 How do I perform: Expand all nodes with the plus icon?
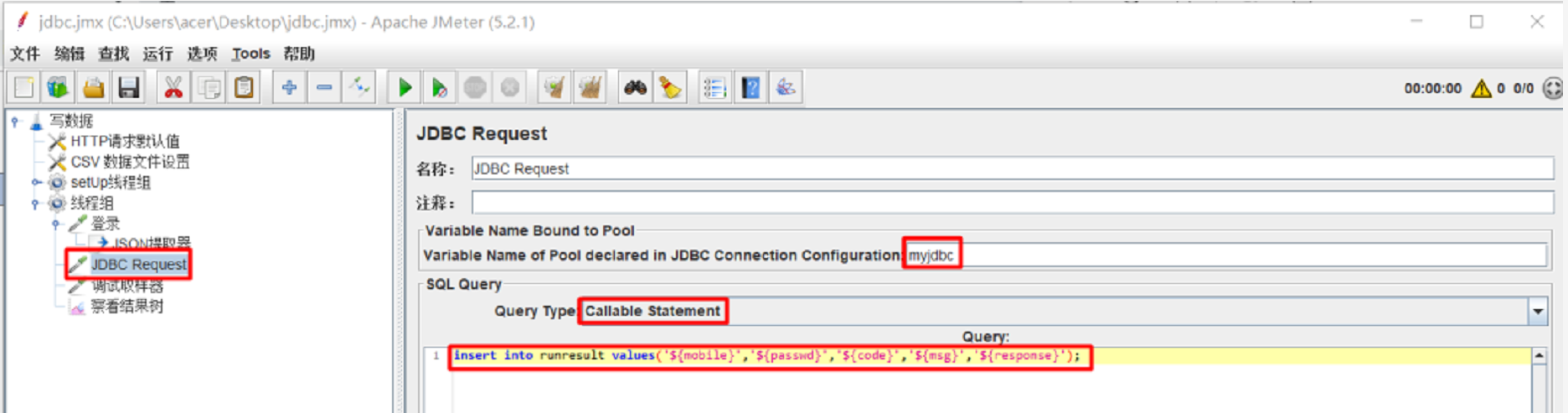coord(289,87)
